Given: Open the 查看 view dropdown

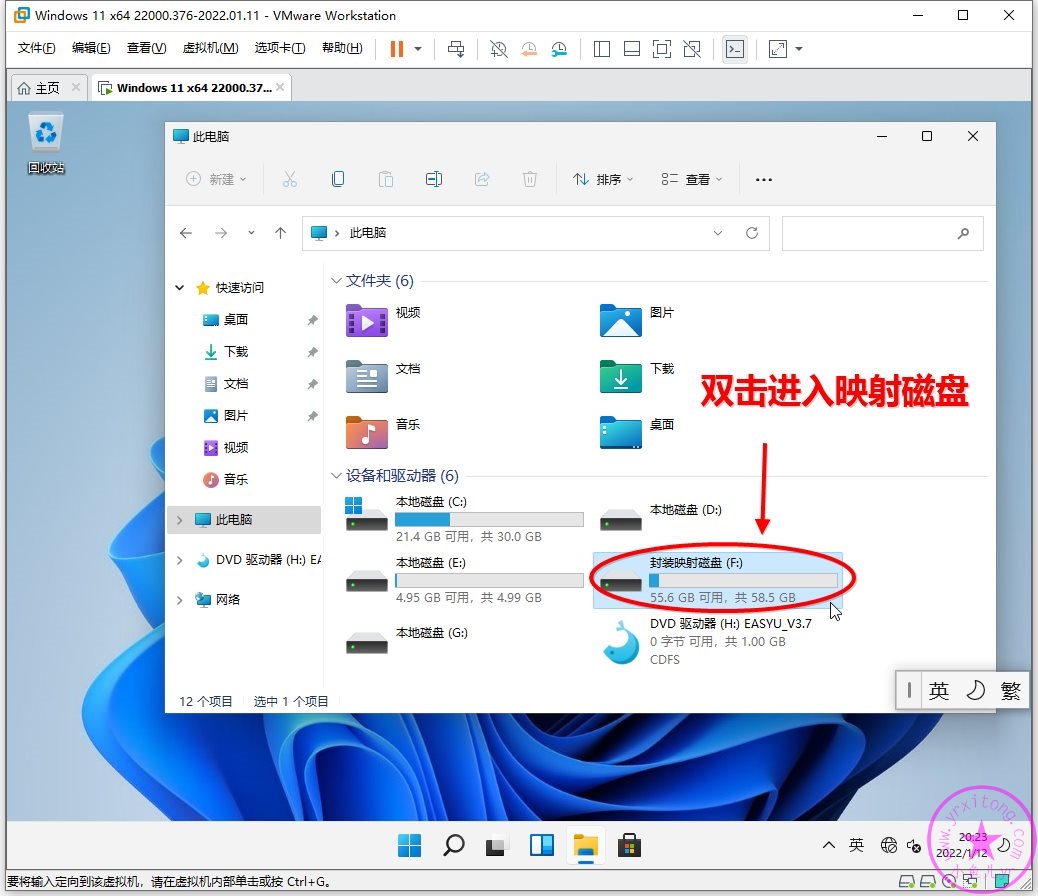Looking at the screenshot, I should 692,179.
